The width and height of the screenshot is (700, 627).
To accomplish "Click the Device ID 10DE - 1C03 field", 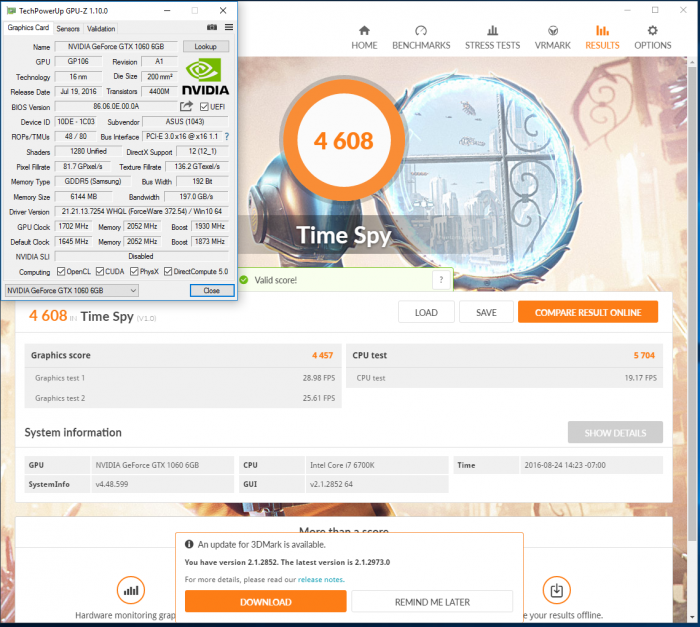I will click(x=76, y=121).
